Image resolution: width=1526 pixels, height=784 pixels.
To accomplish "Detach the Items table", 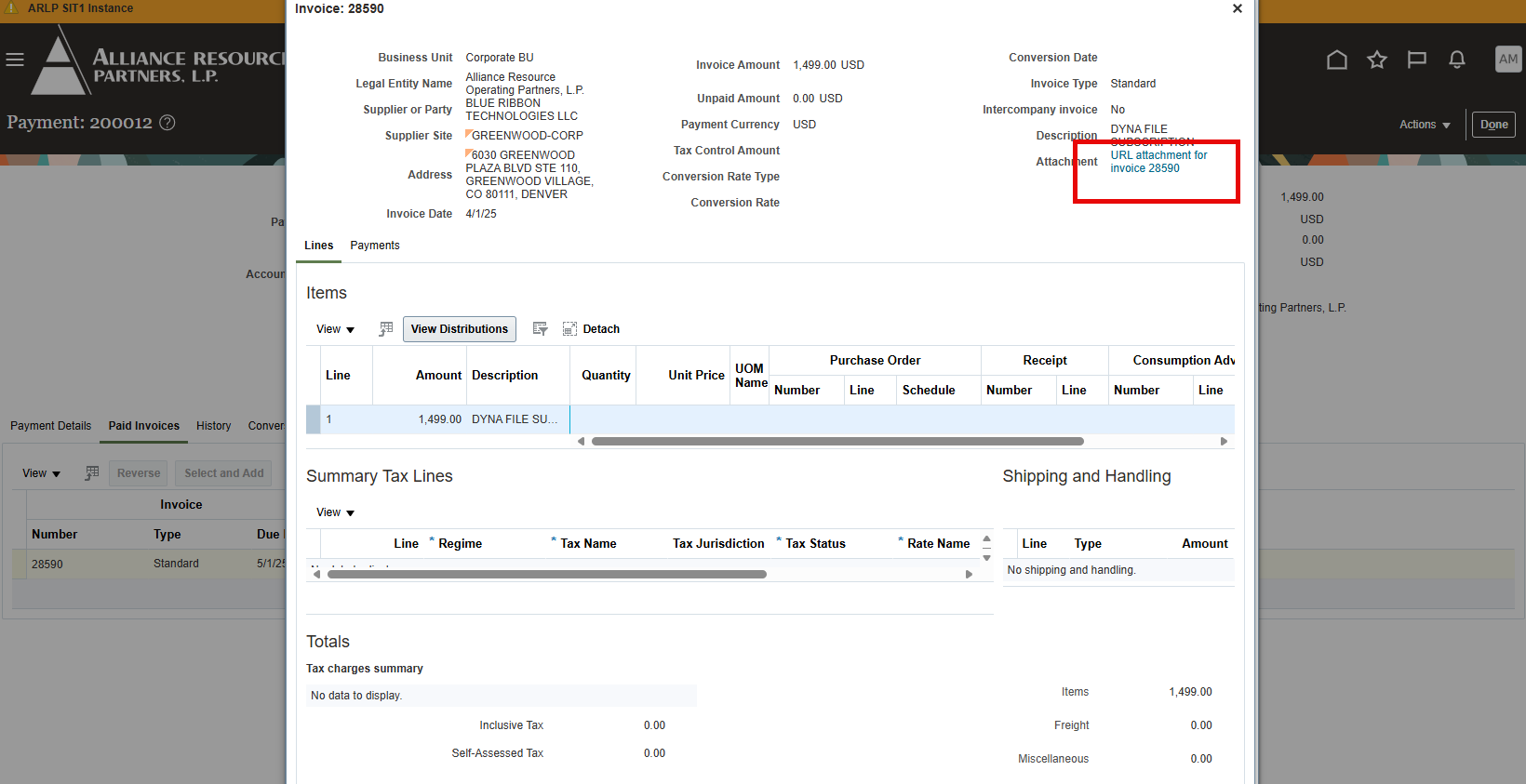I will click(591, 329).
